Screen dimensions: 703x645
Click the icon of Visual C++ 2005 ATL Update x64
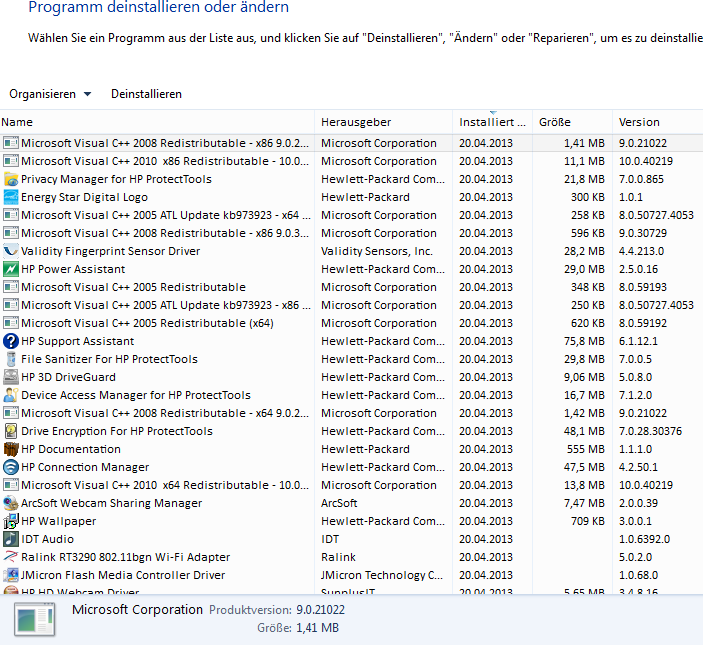point(11,215)
